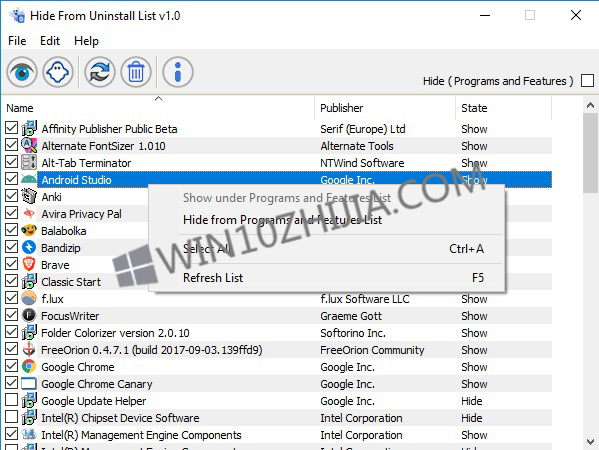Open the Edit menu

pos(50,41)
